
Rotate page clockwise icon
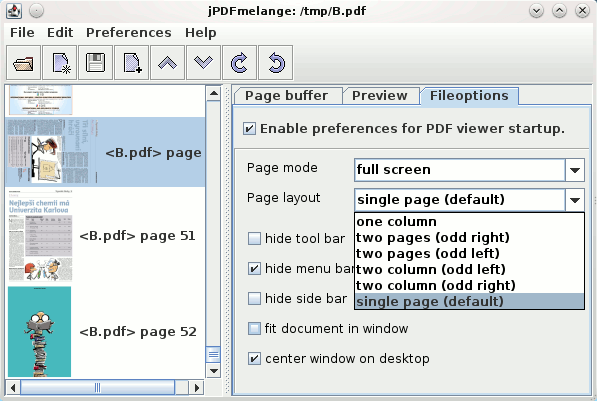[239, 63]
